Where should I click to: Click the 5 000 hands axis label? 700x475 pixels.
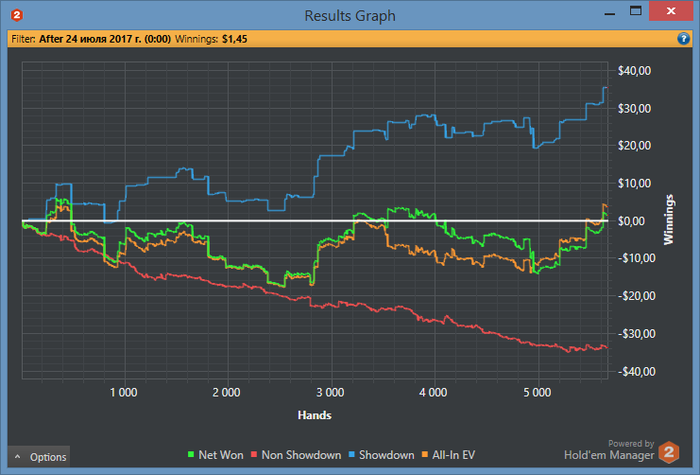(537, 392)
